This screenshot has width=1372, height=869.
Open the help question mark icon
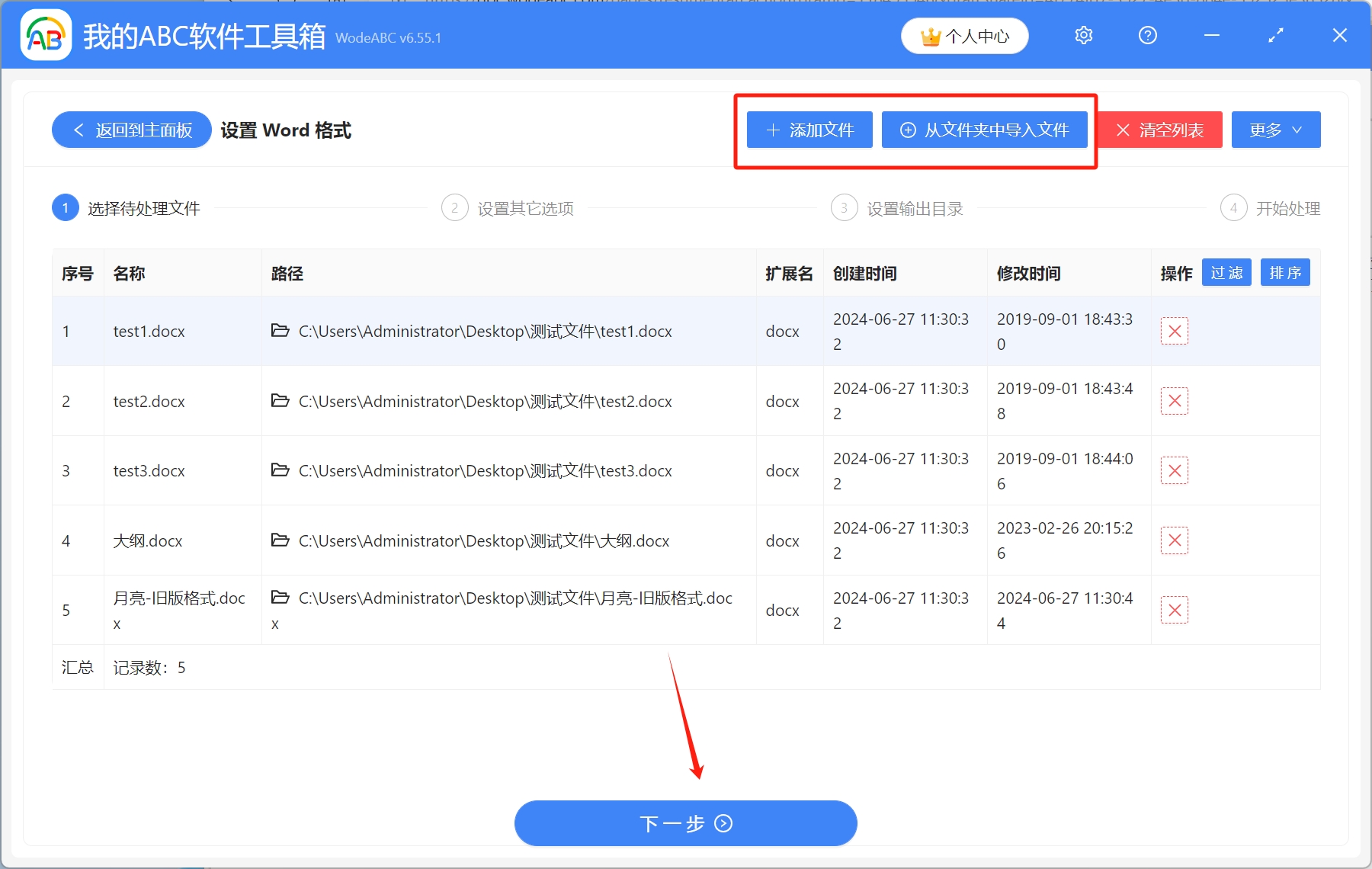tap(1148, 35)
